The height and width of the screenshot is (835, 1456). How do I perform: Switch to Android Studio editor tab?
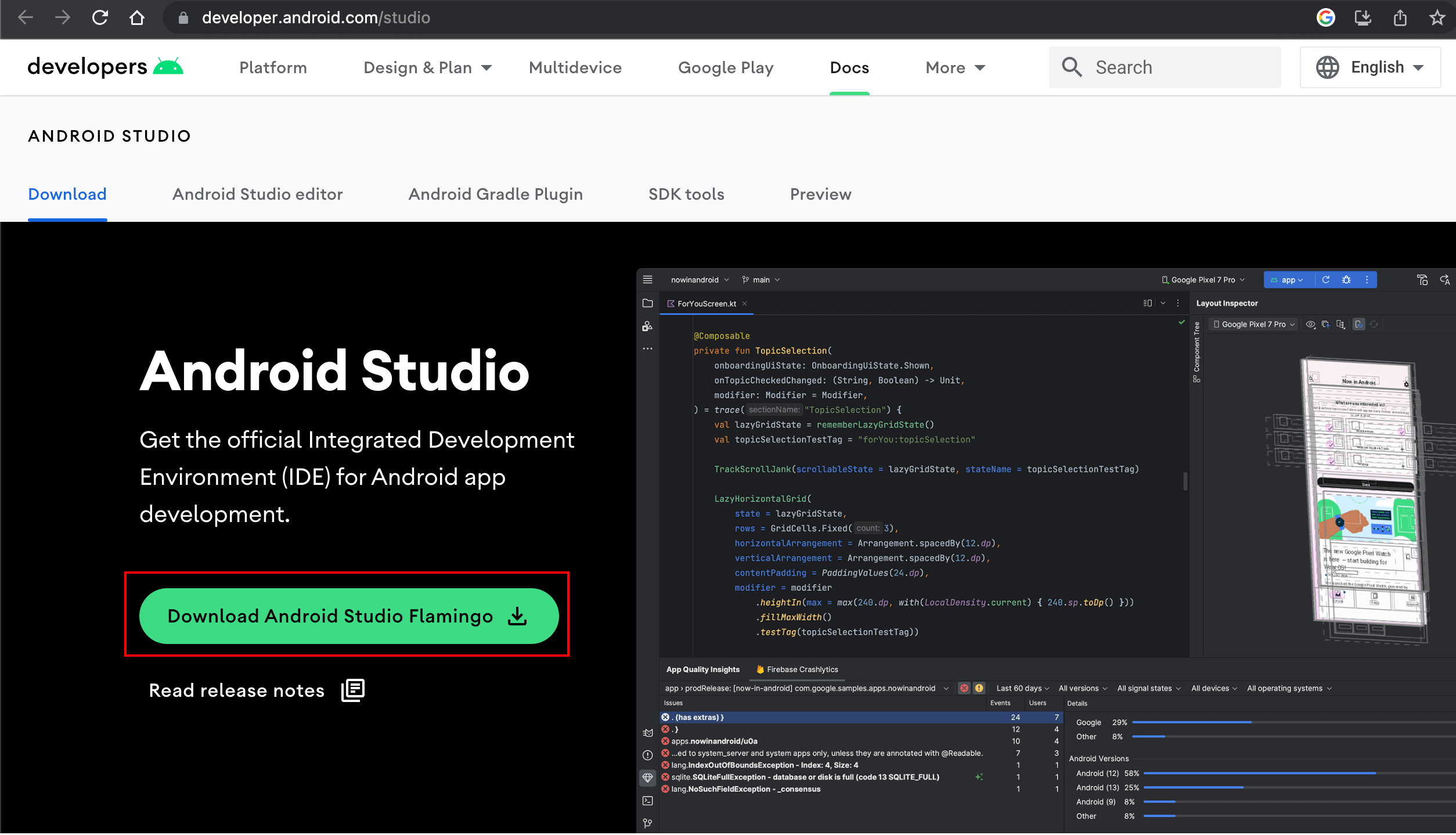coord(257,194)
